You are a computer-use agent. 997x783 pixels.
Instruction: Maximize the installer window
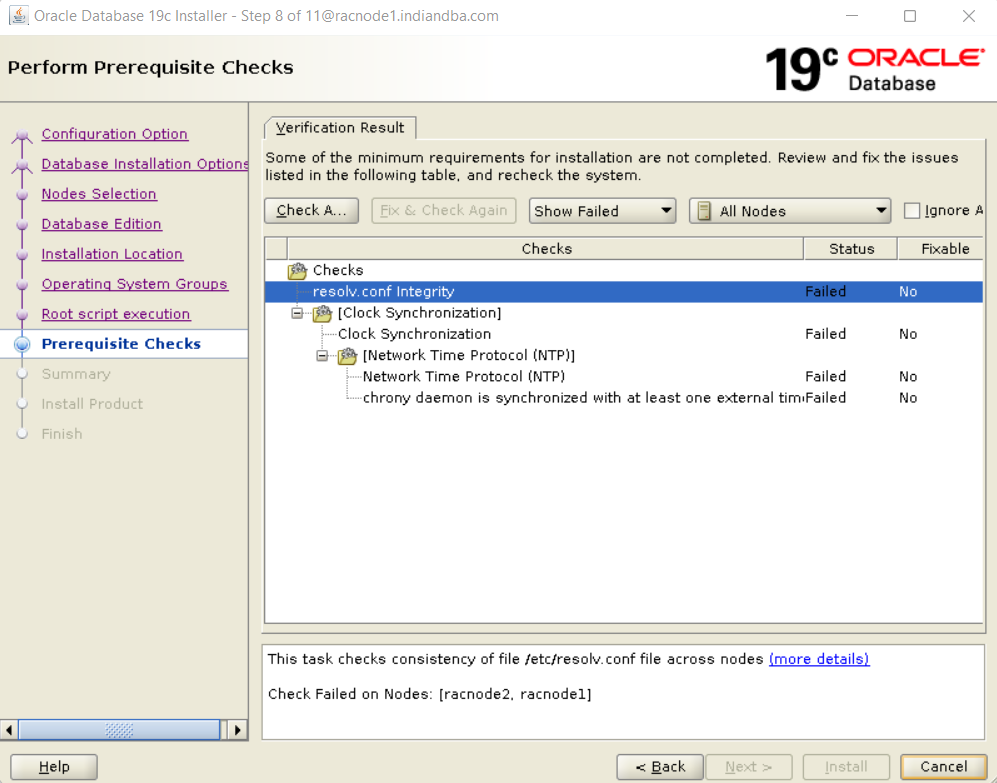(910, 16)
